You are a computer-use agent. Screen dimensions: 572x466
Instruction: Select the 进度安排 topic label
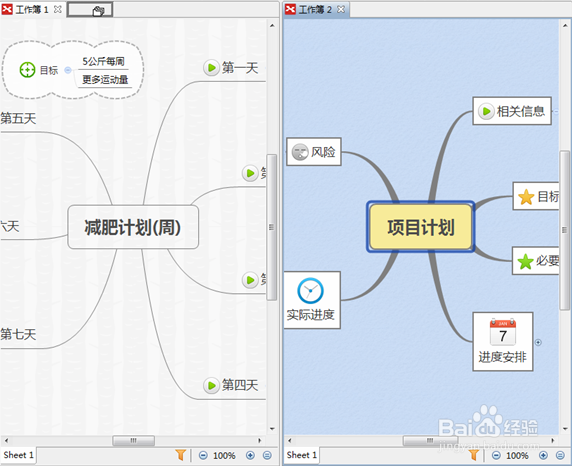coord(503,357)
